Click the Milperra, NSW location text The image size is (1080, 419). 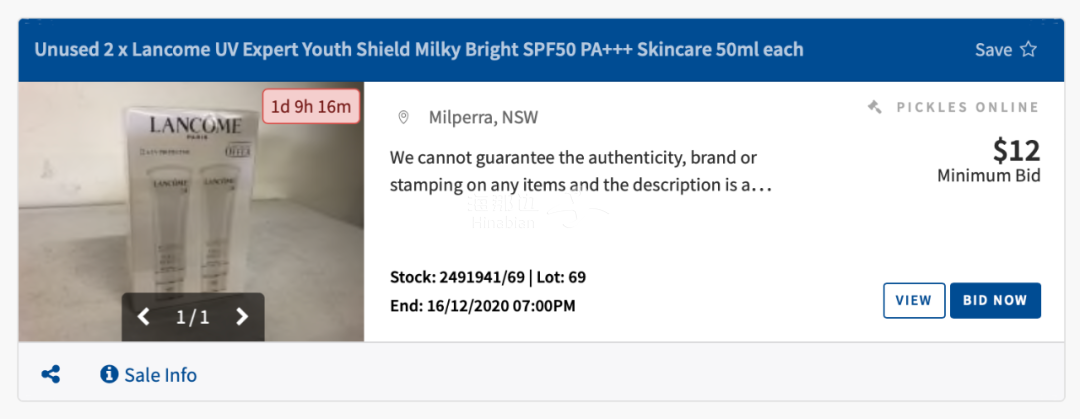click(x=484, y=118)
